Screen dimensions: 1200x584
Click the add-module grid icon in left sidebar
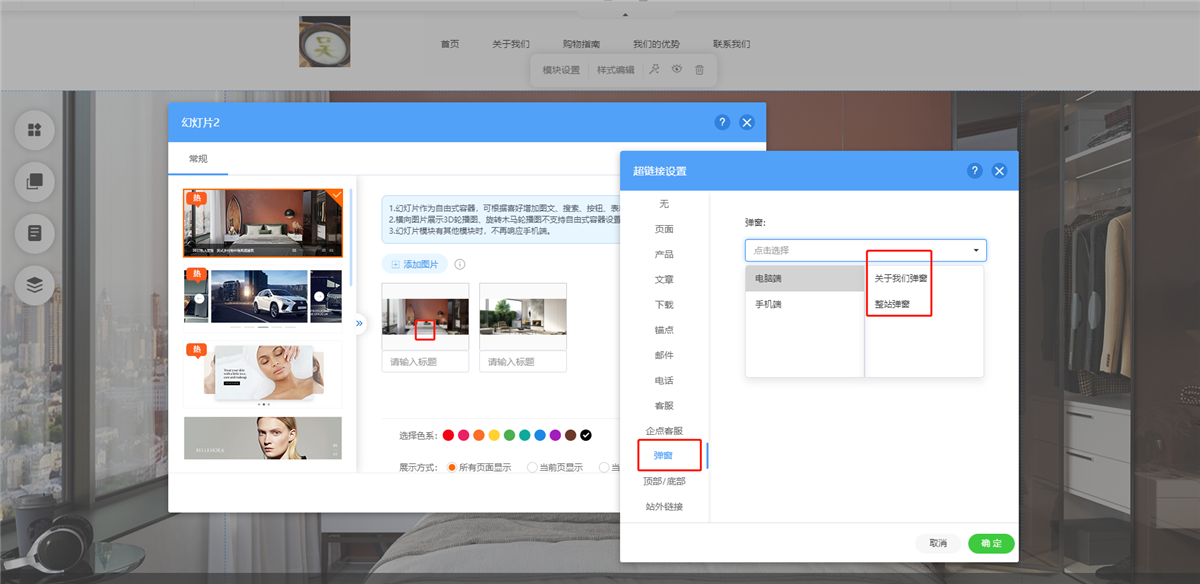point(35,129)
